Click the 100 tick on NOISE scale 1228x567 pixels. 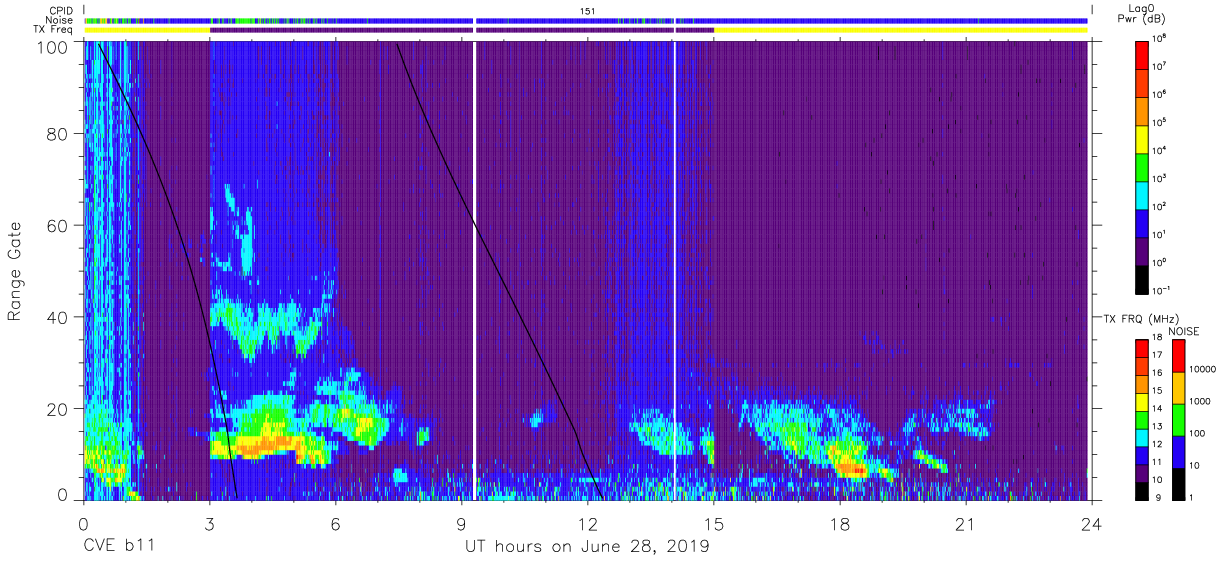pyautogui.click(x=1196, y=434)
